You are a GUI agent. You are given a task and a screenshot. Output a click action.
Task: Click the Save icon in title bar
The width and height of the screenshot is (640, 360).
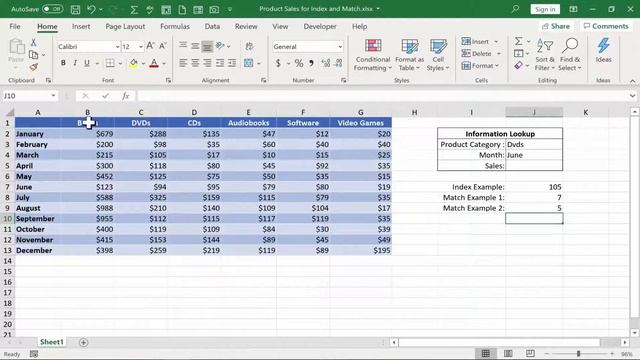(76, 9)
